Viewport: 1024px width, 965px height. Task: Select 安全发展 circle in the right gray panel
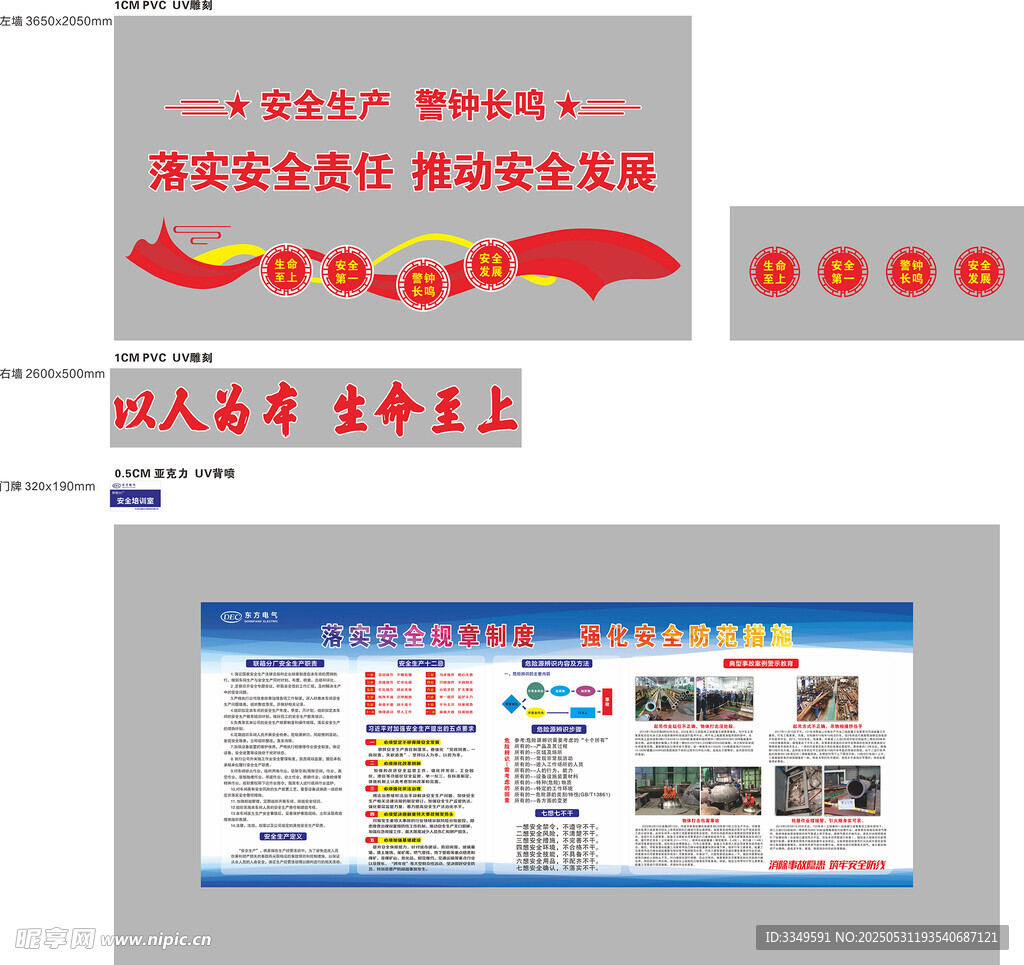click(x=978, y=272)
